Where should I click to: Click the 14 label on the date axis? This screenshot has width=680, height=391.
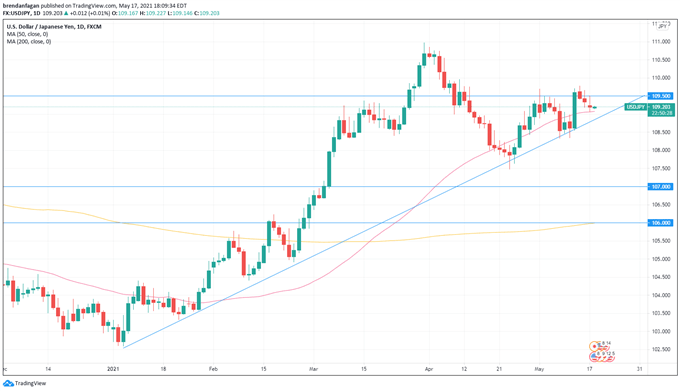pos(48,369)
